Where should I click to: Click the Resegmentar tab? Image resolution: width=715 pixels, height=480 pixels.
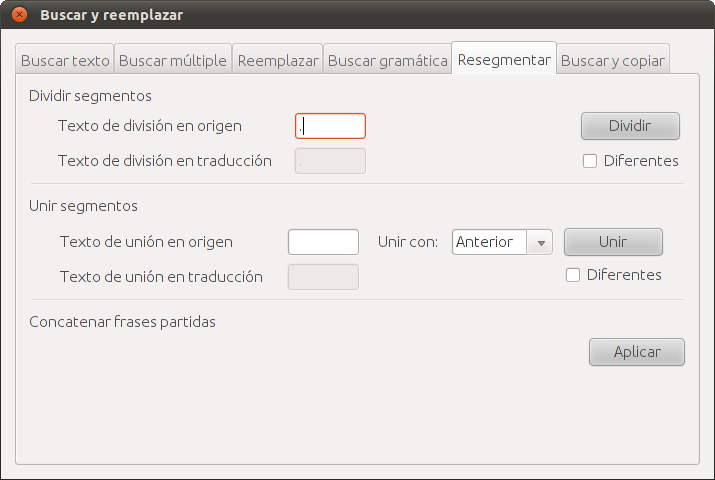pos(504,59)
